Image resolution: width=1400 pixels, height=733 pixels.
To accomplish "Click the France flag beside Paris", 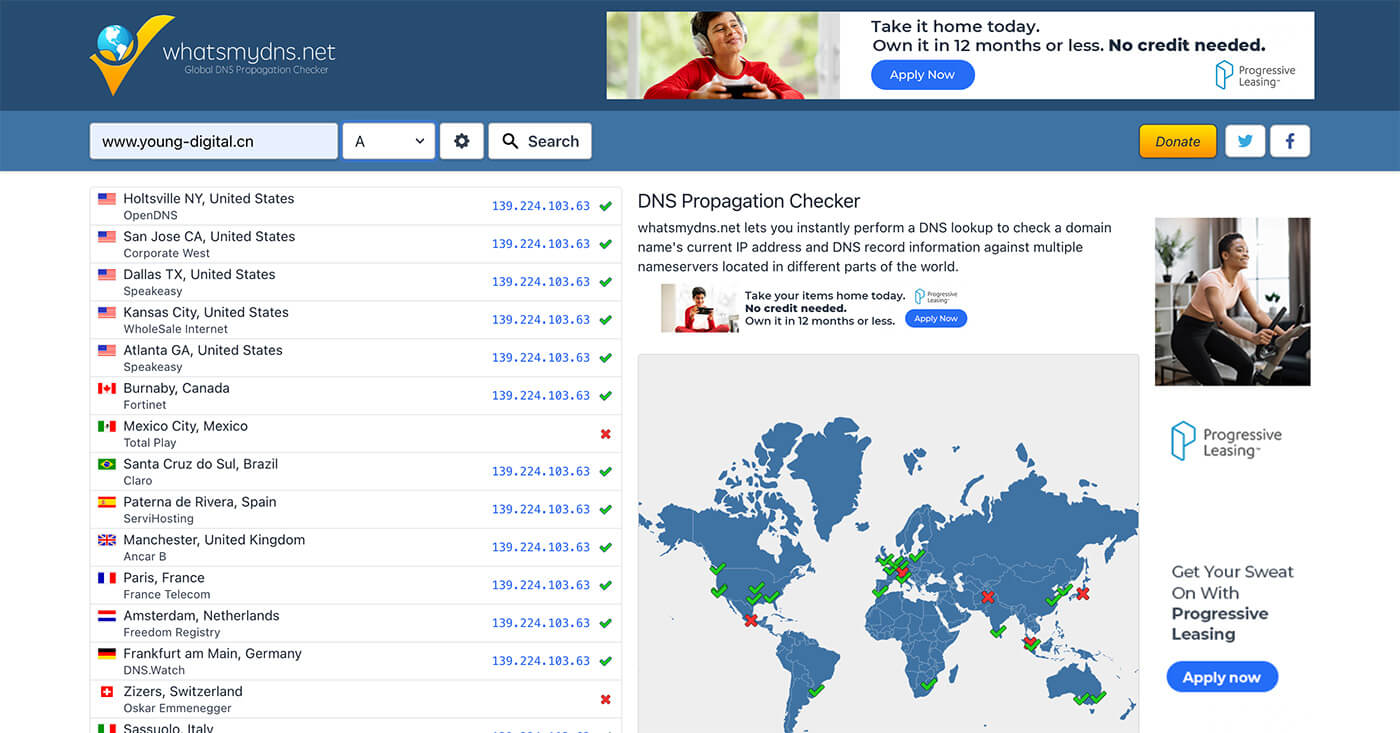I will tap(107, 578).
